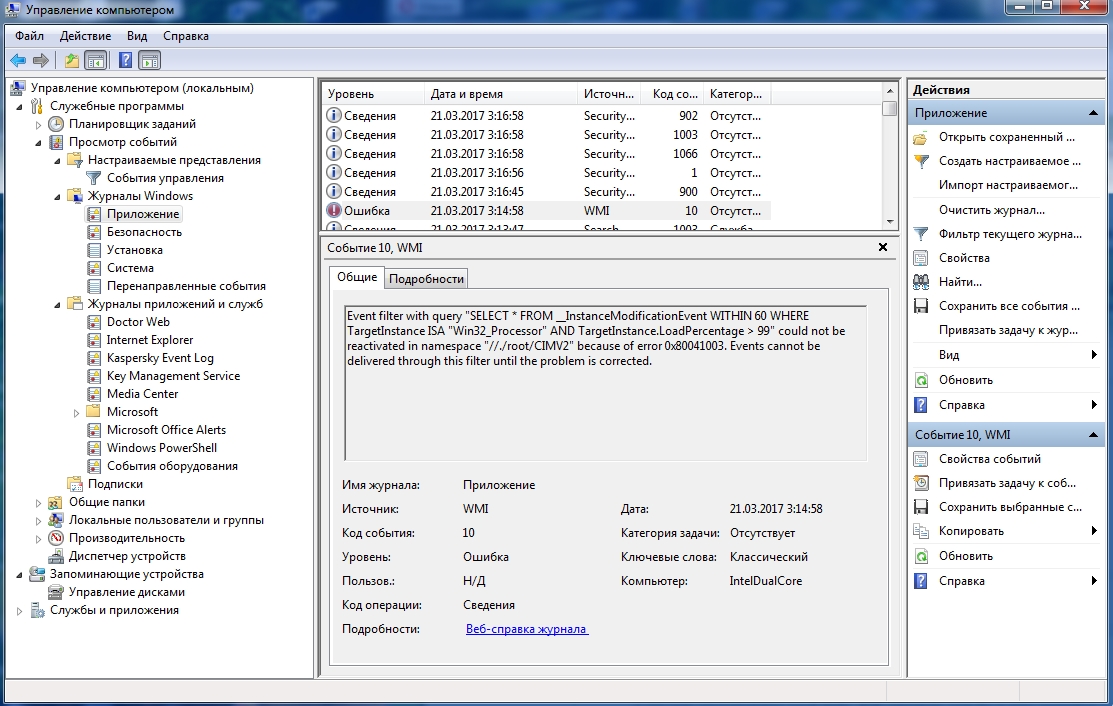Click the Просмотр событий tree icon
The height and width of the screenshot is (706, 1113).
click(56, 142)
